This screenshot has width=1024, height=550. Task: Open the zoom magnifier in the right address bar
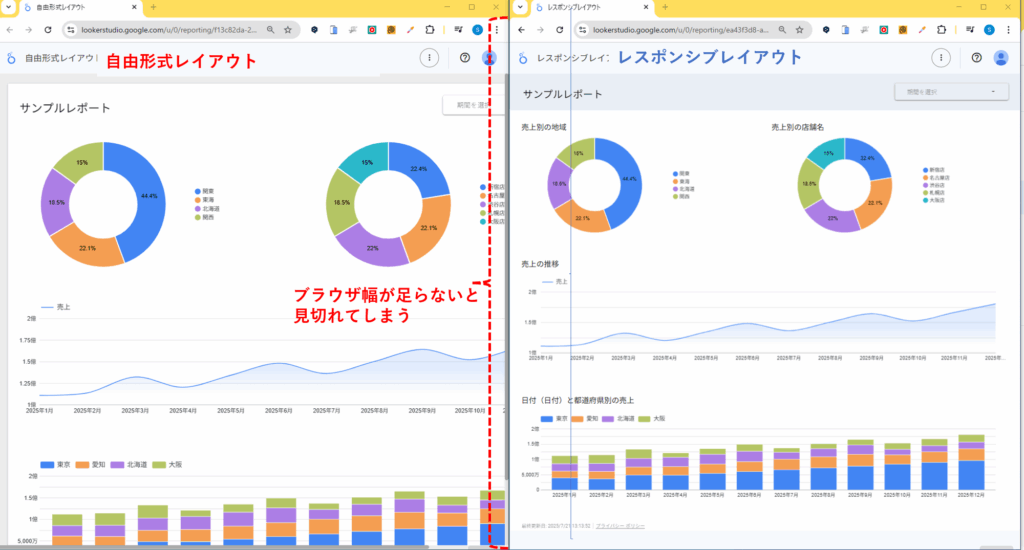click(x=782, y=30)
